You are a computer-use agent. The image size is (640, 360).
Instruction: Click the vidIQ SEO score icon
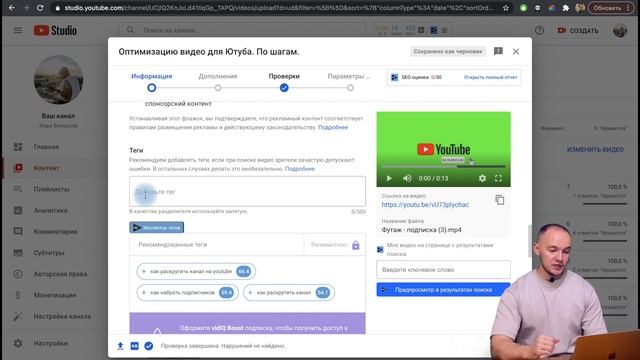[x=394, y=77]
